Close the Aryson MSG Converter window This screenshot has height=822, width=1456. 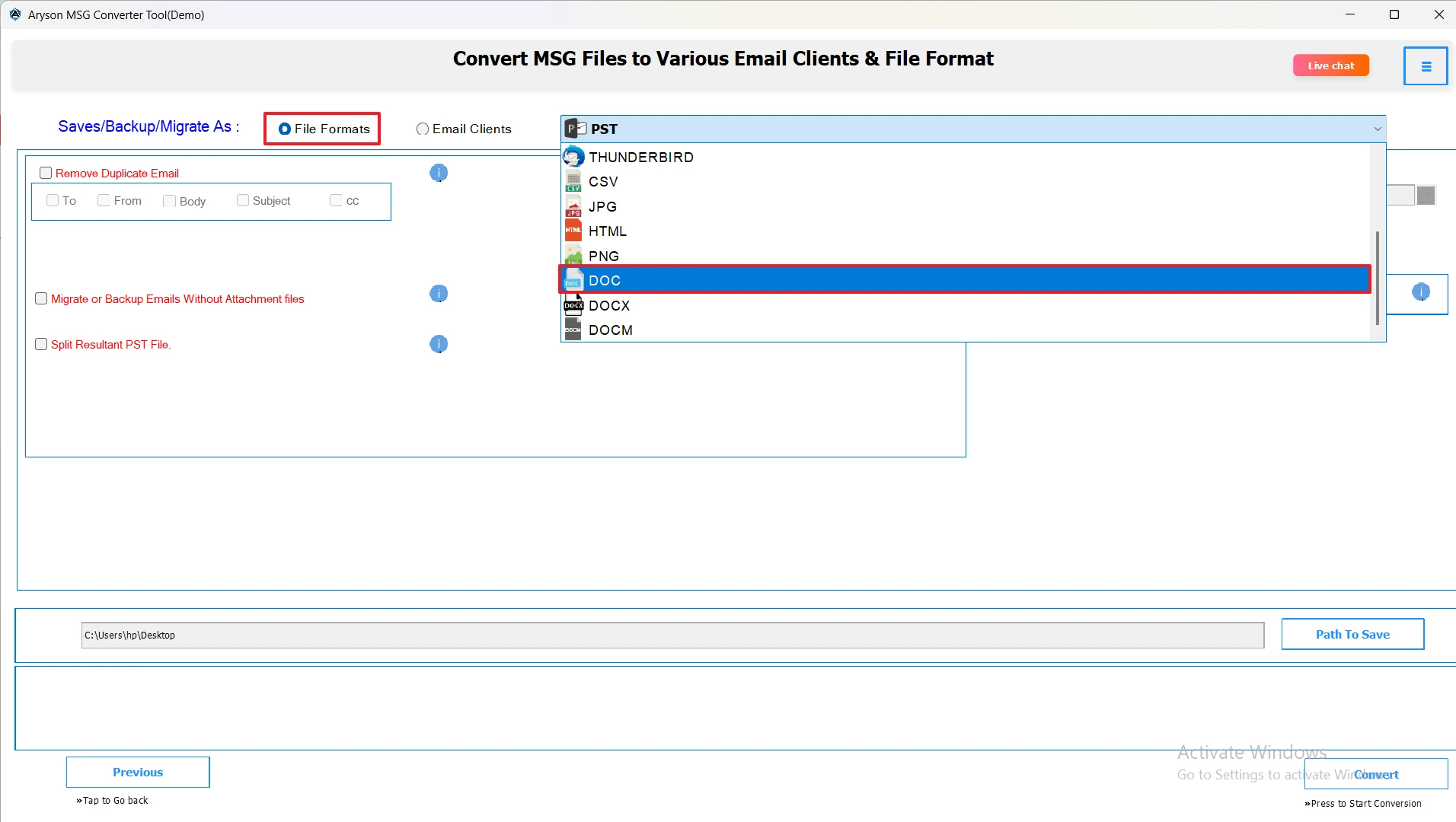(1438, 14)
